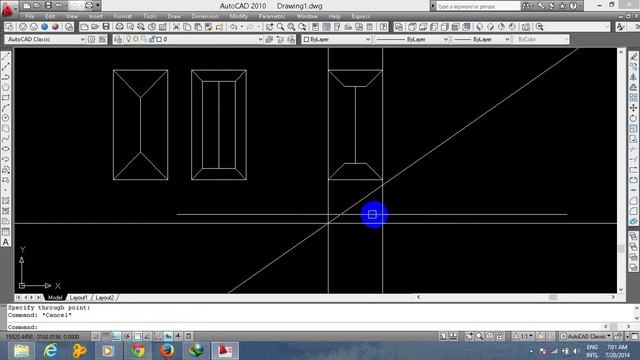Activate the Pan realtime tool
Viewport: 640px width, 360px height.
269,27
